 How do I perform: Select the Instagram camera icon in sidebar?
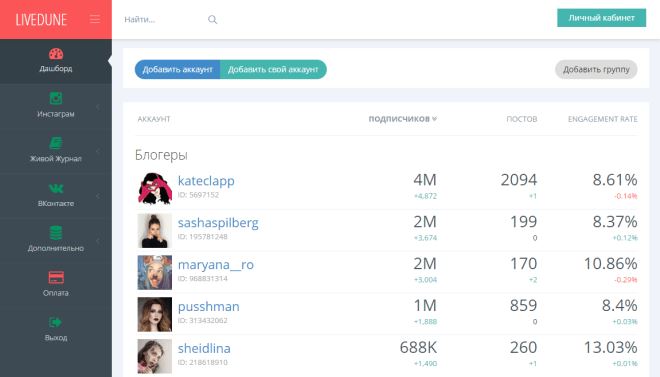pos(56,98)
